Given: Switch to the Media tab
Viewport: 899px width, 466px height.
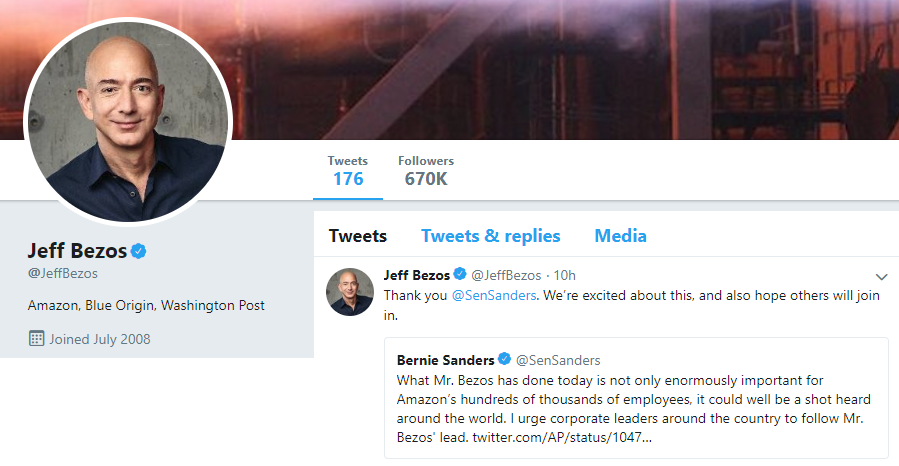Looking at the screenshot, I should pos(620,236).
